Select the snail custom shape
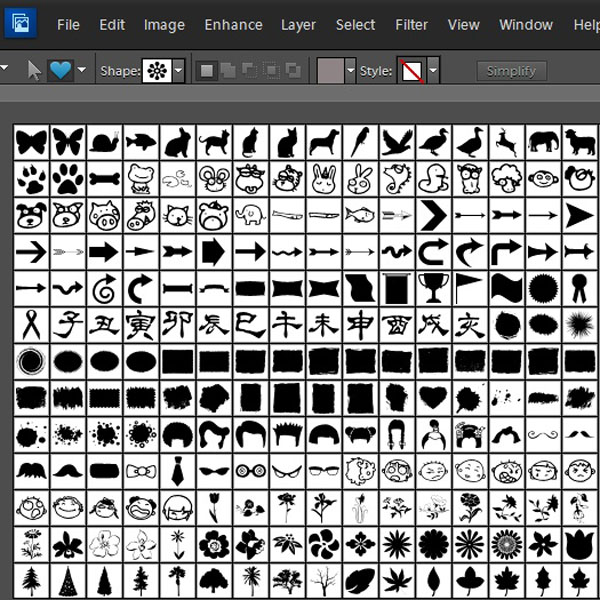600x600 pixels. point(104,141)
